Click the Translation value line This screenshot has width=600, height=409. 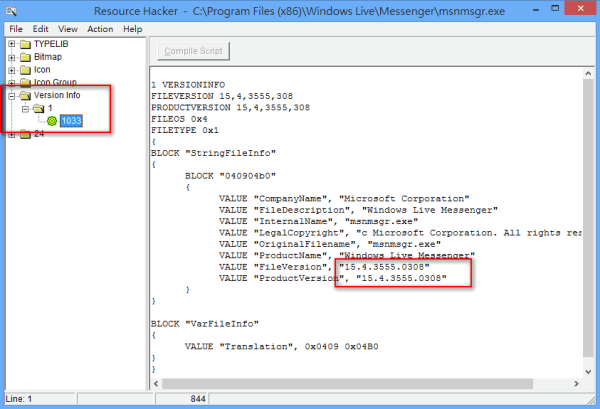282,347
